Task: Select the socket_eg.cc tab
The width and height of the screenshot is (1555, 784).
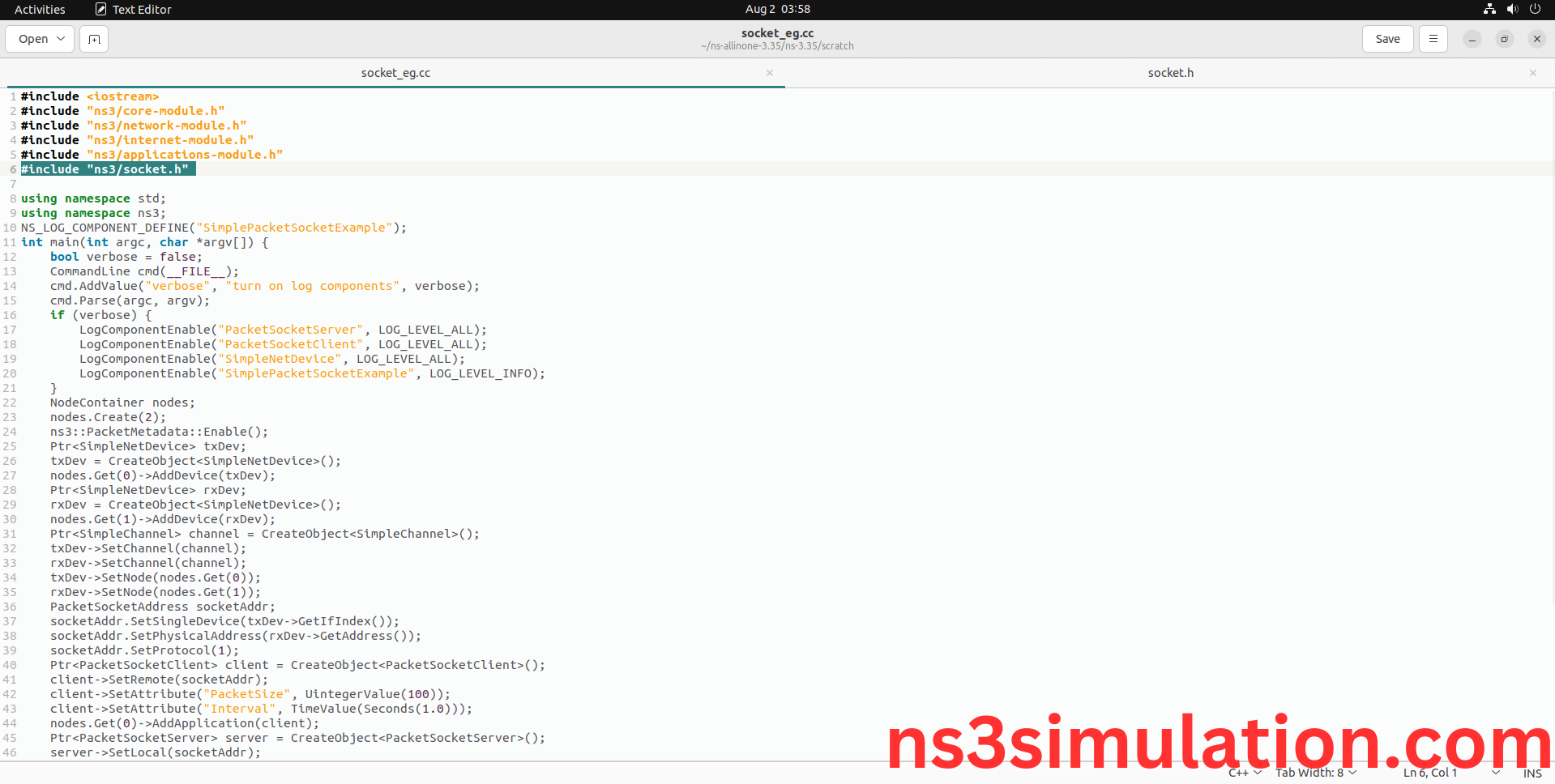Action: (x=395, y=73)
